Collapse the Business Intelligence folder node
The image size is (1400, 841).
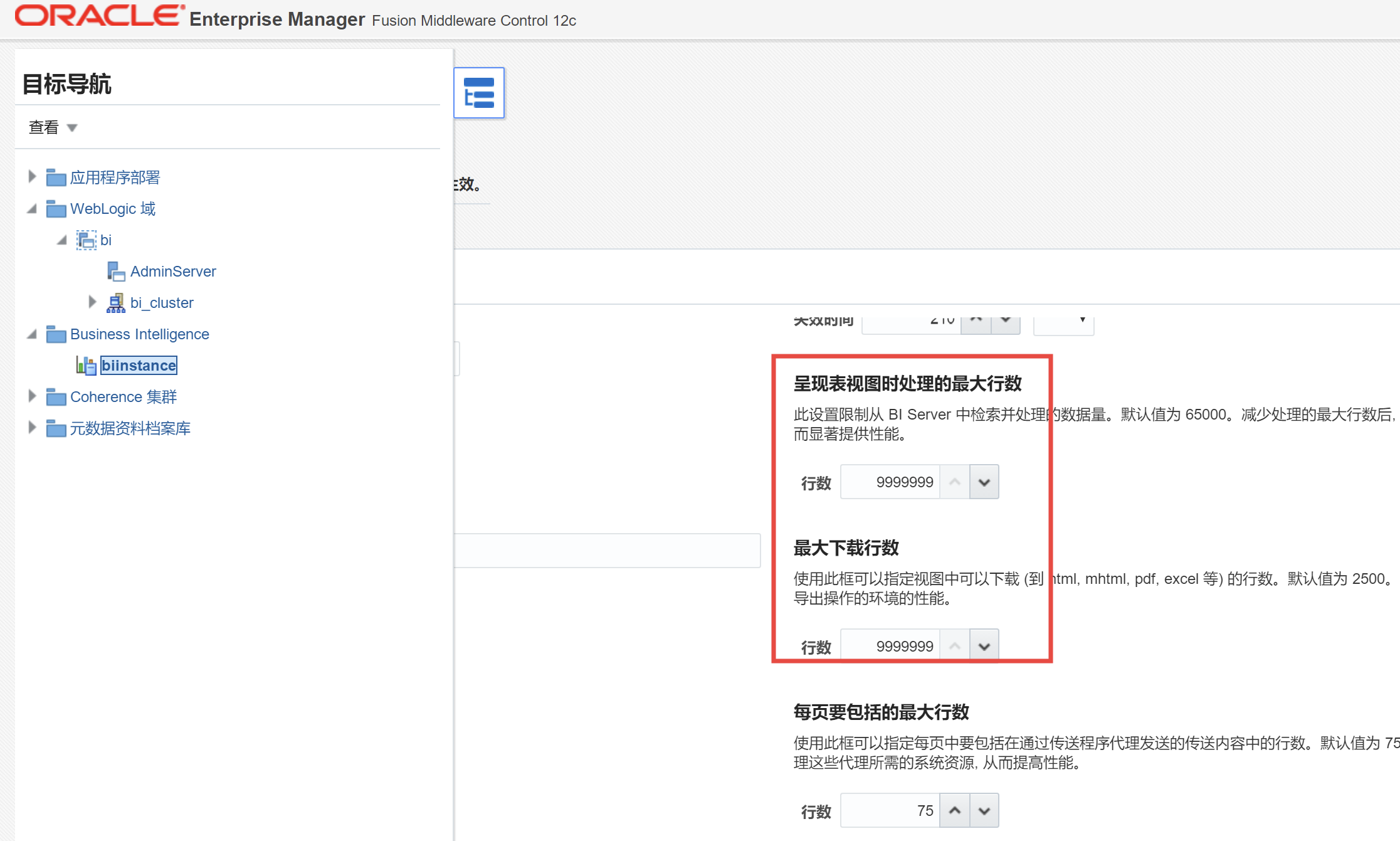pyautogui.click(x=32, y=334)
